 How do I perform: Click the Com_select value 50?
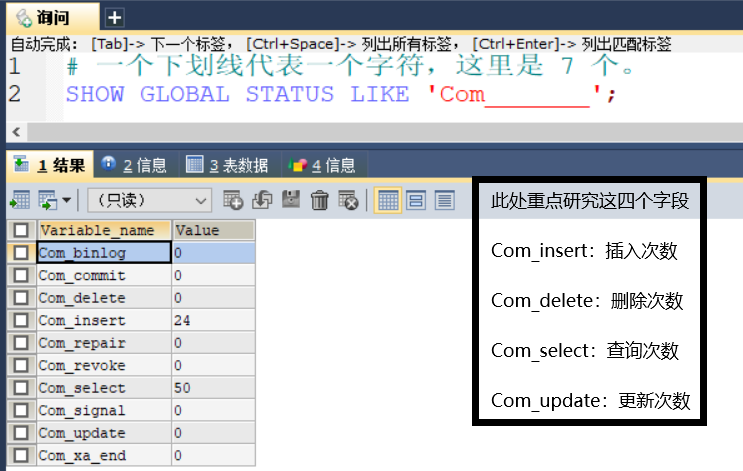point(214,388)
